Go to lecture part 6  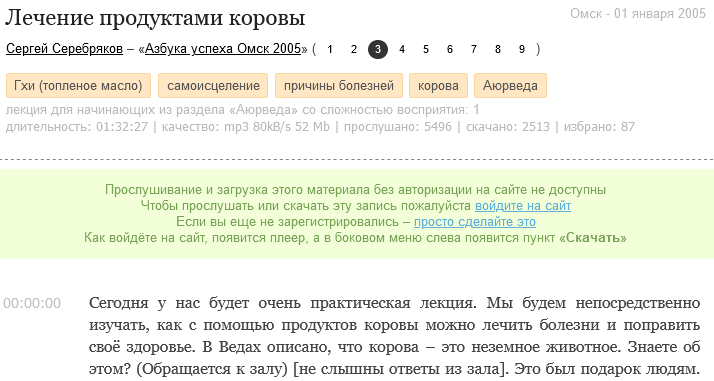[450, 49]
